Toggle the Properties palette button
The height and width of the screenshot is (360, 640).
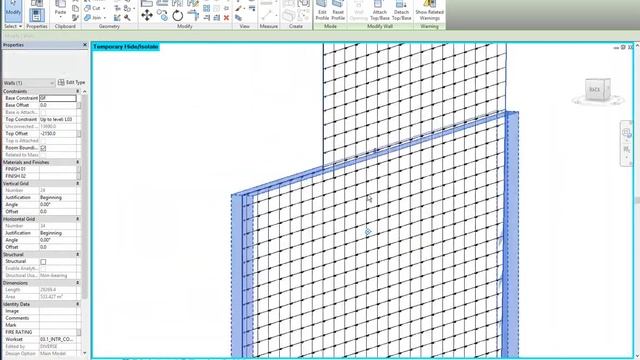36,15
